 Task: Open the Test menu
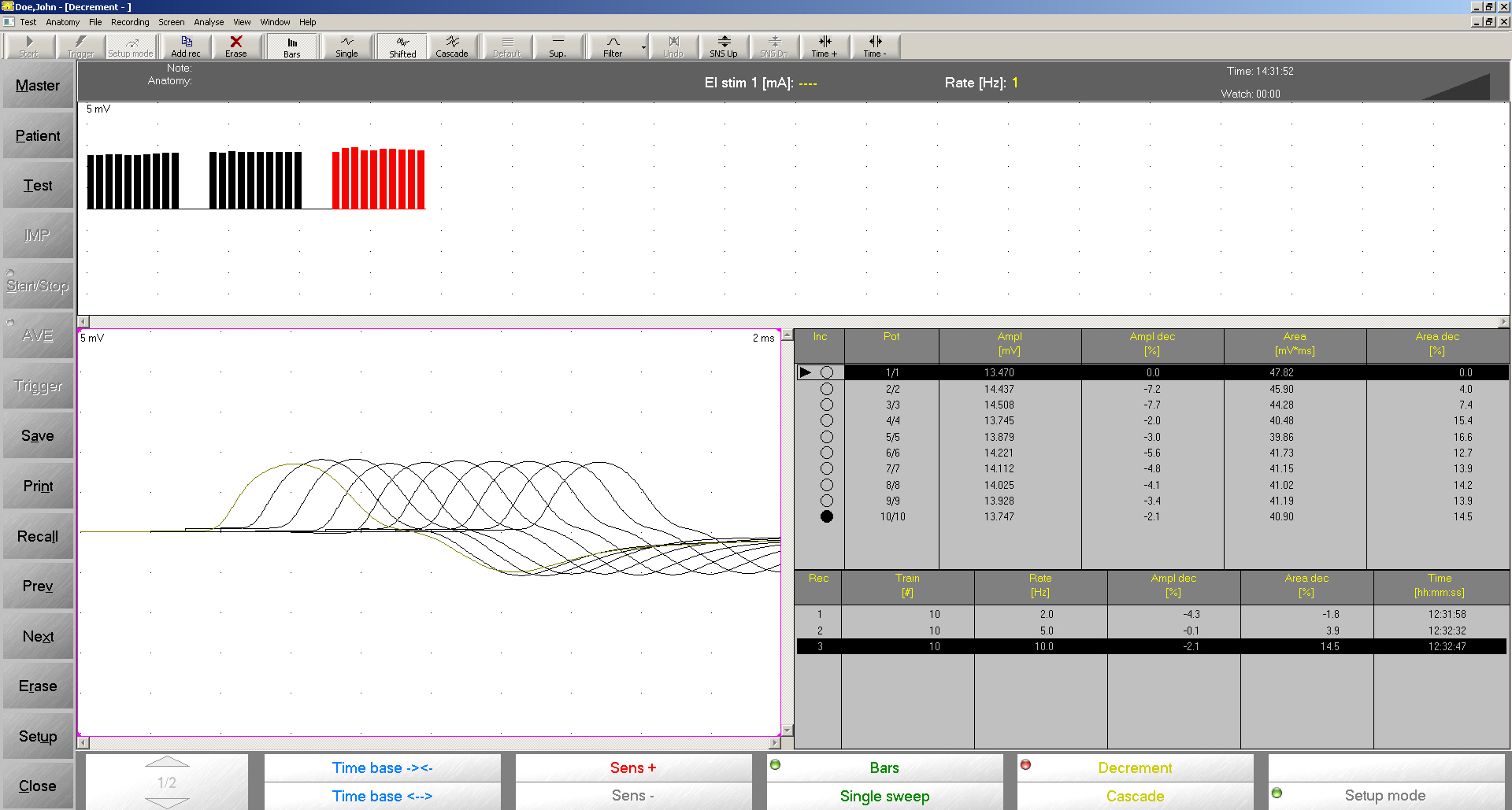click(28, 22)
